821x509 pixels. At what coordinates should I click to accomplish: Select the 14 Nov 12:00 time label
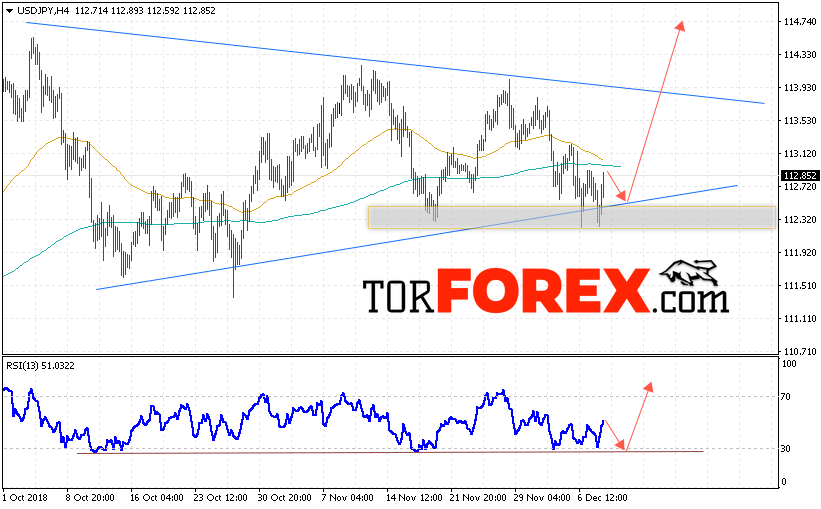click(414, 497)
